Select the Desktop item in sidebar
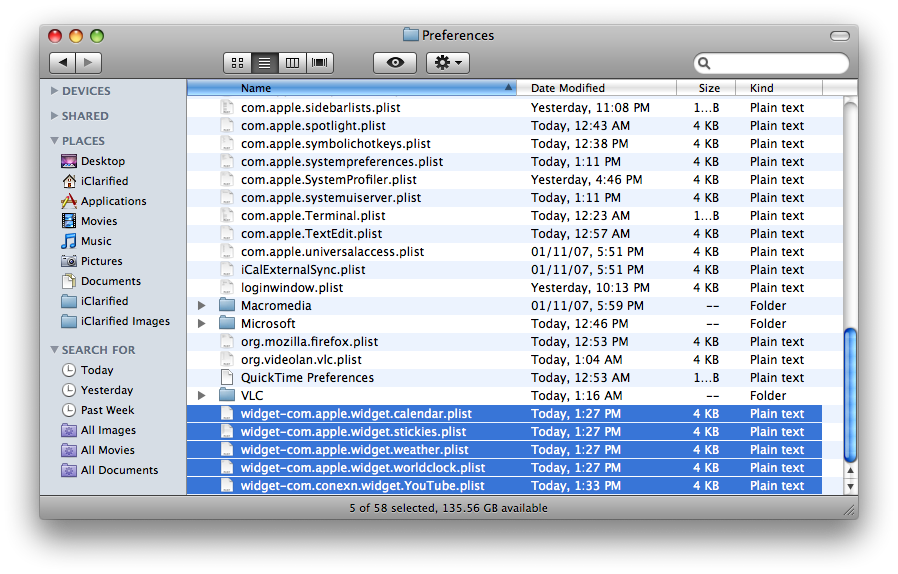This screenshot has height=574, width=898. (x=102, y=161)
